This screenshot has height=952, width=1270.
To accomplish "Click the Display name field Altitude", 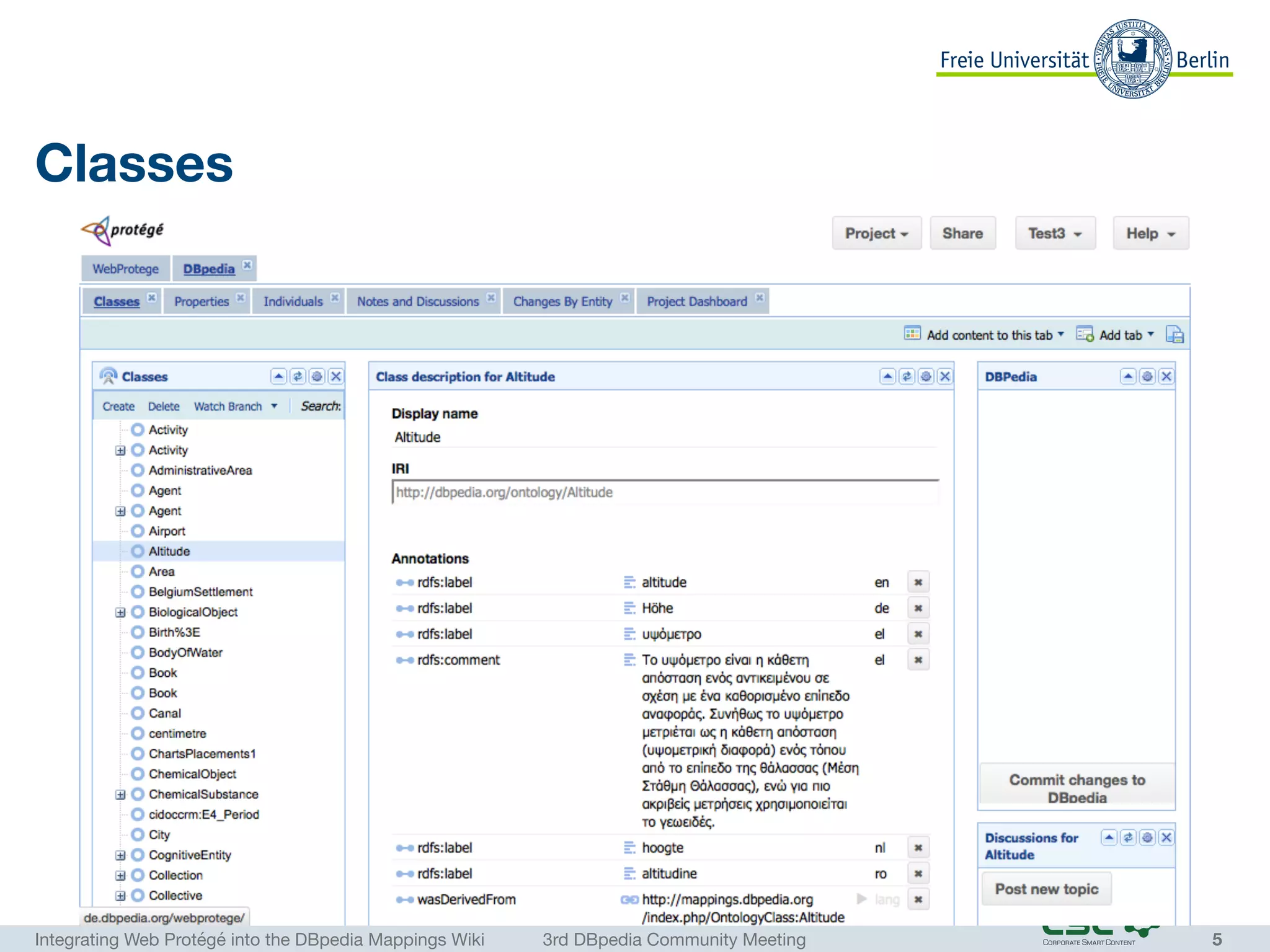I will [665, 438].
